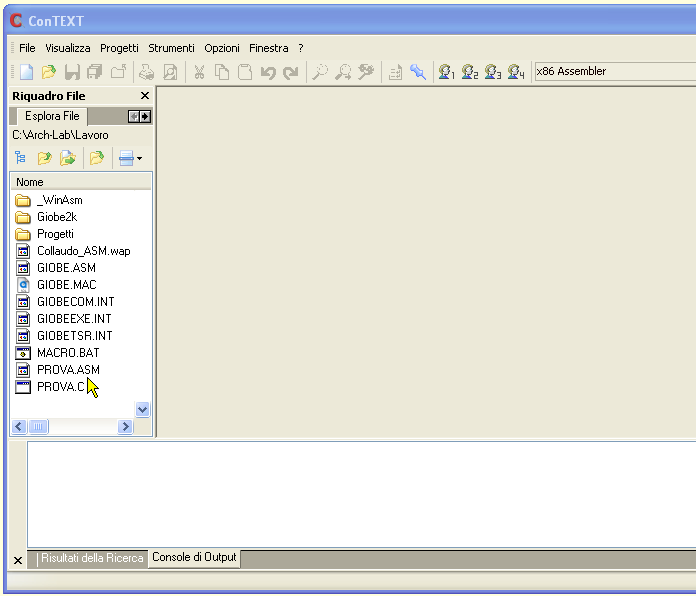Click folder-with-document arrow icon in file panel
This screenshot has width=696, height=596.
click(x=67, y=158)
